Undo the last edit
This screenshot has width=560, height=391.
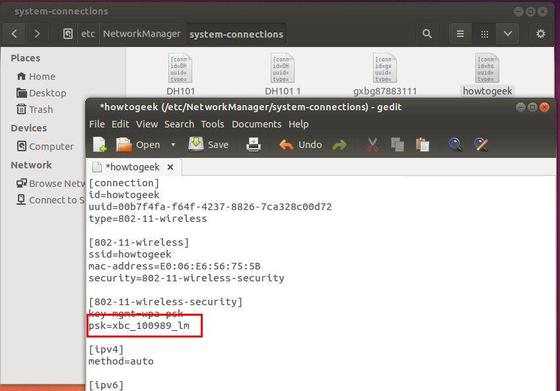tap(300, 145)
